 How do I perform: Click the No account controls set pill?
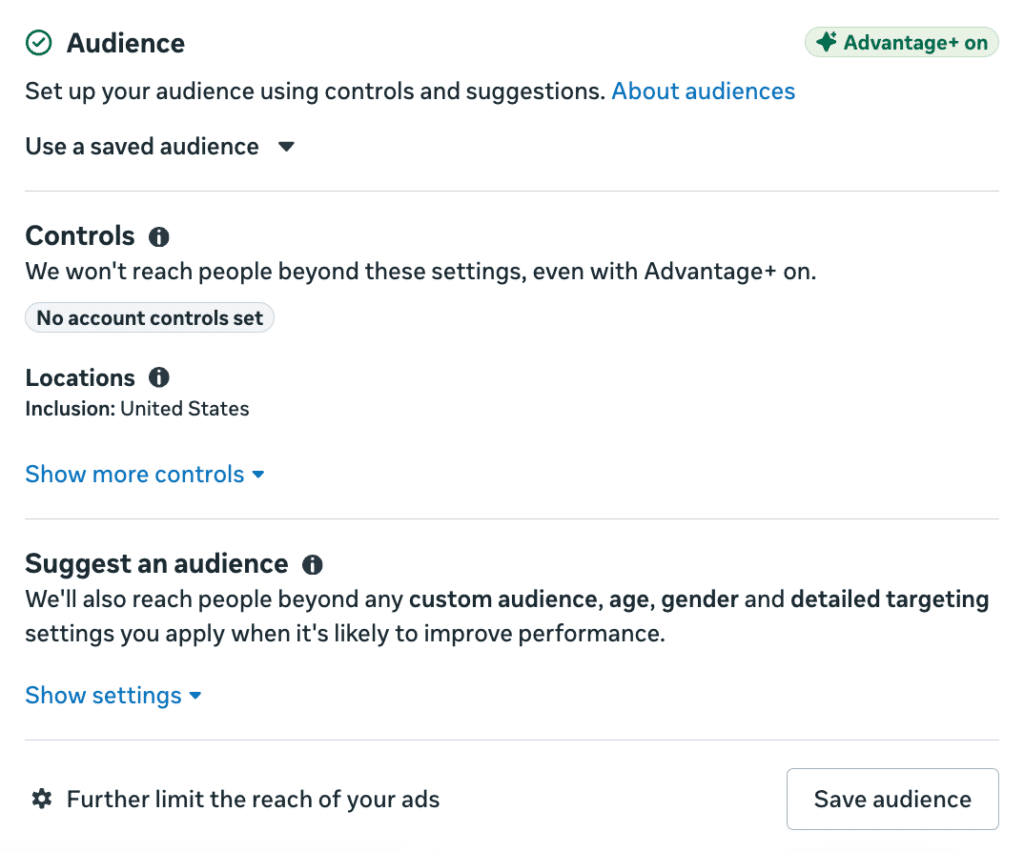pyautogui.click(x=150, y=318)
